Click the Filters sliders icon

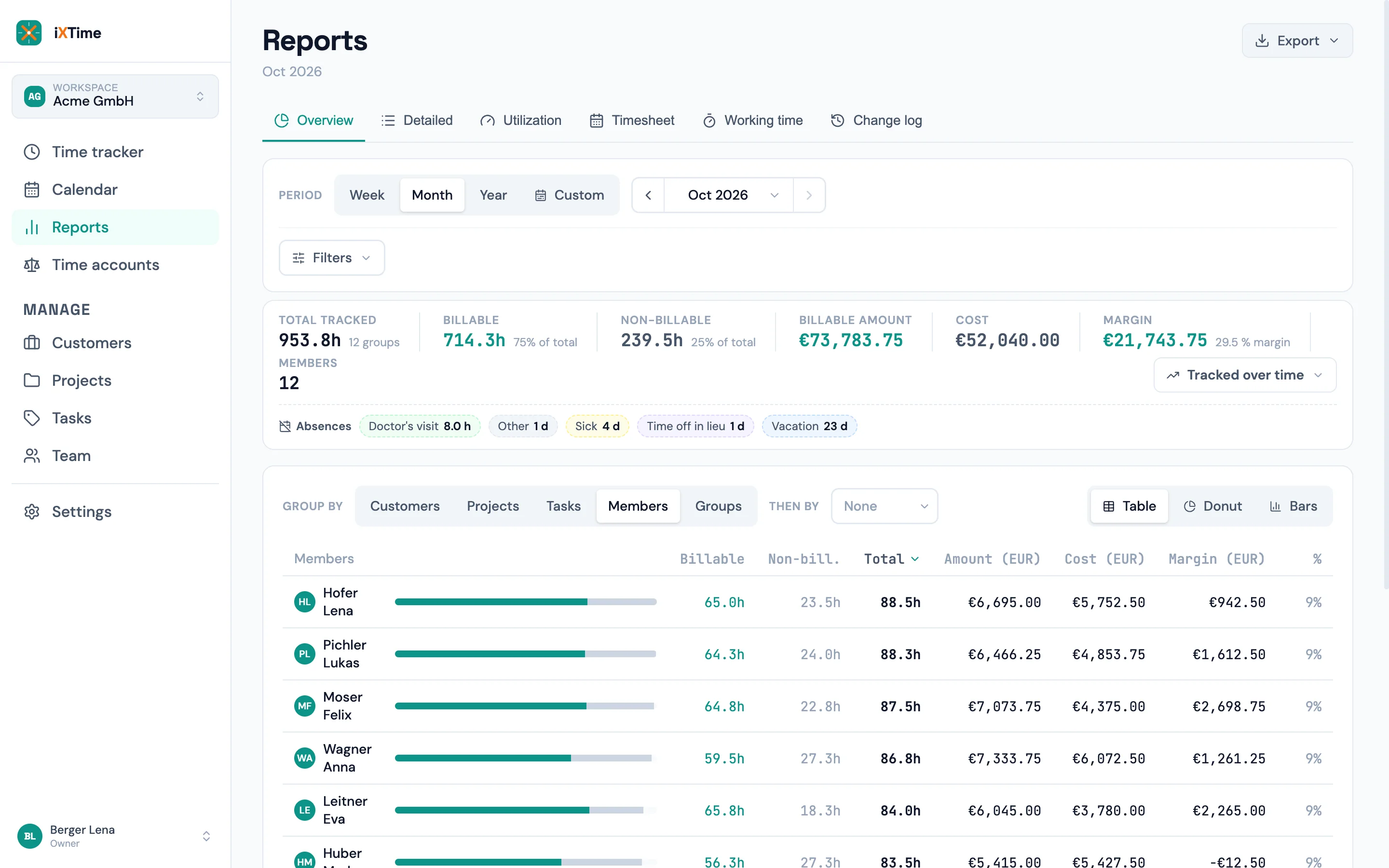click(299, 258)
